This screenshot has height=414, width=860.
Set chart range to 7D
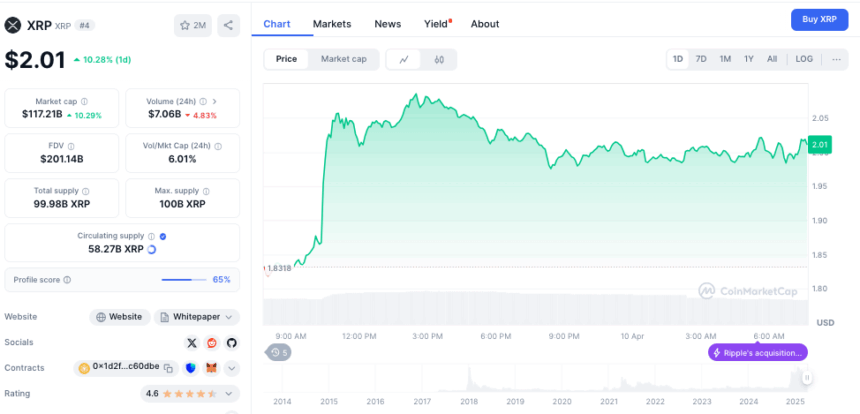(x=701, y=59)
